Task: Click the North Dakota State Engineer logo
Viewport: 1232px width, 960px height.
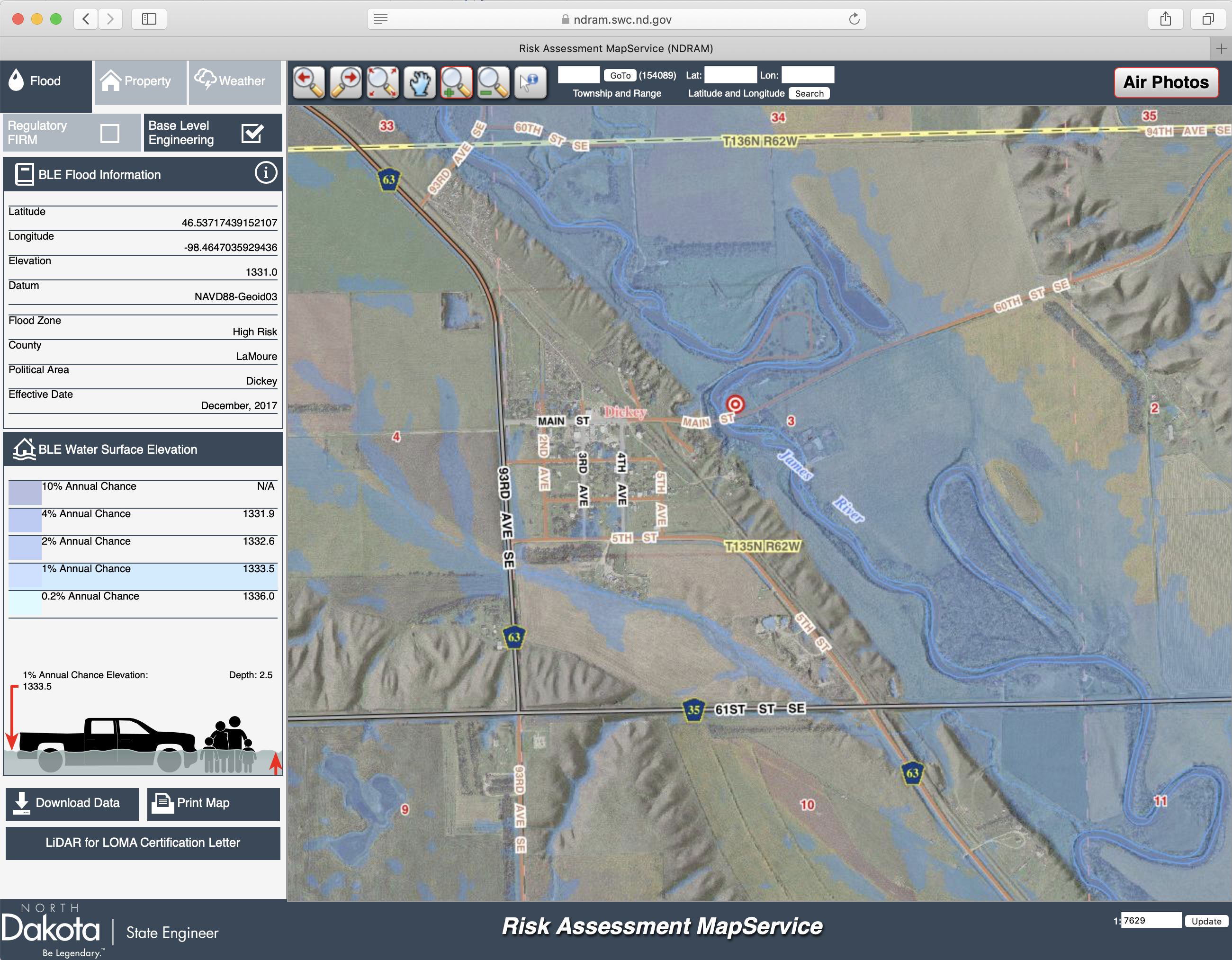Action: 110,931
